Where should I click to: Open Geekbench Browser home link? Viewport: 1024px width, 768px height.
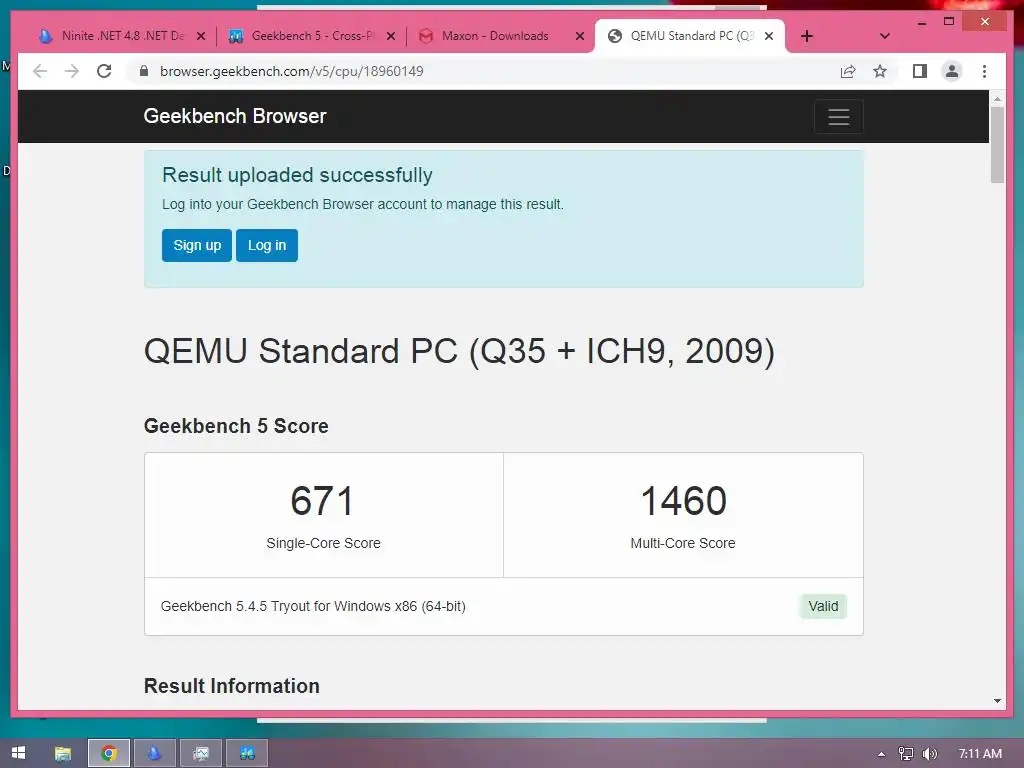coord(234,116)
